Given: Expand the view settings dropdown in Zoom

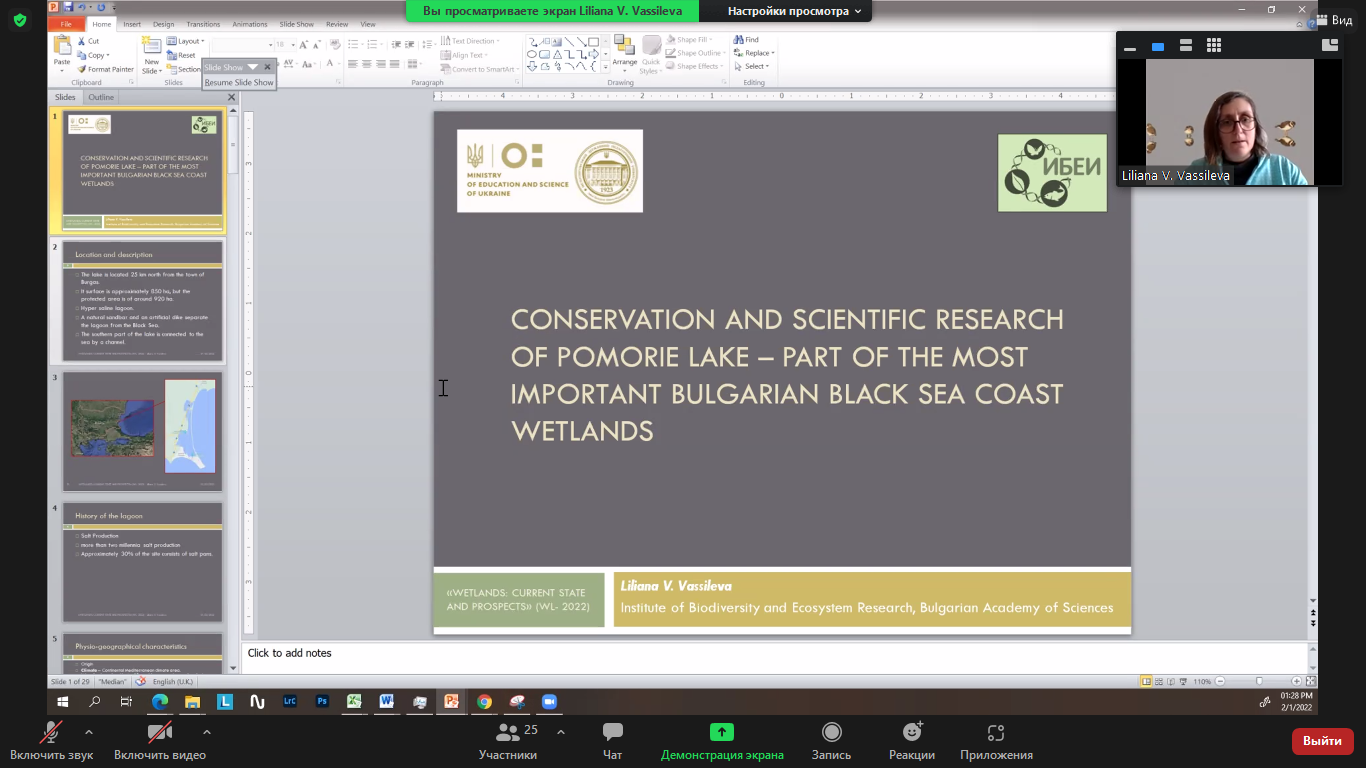Looking at the screenshot, I should [x=794, y=11].
